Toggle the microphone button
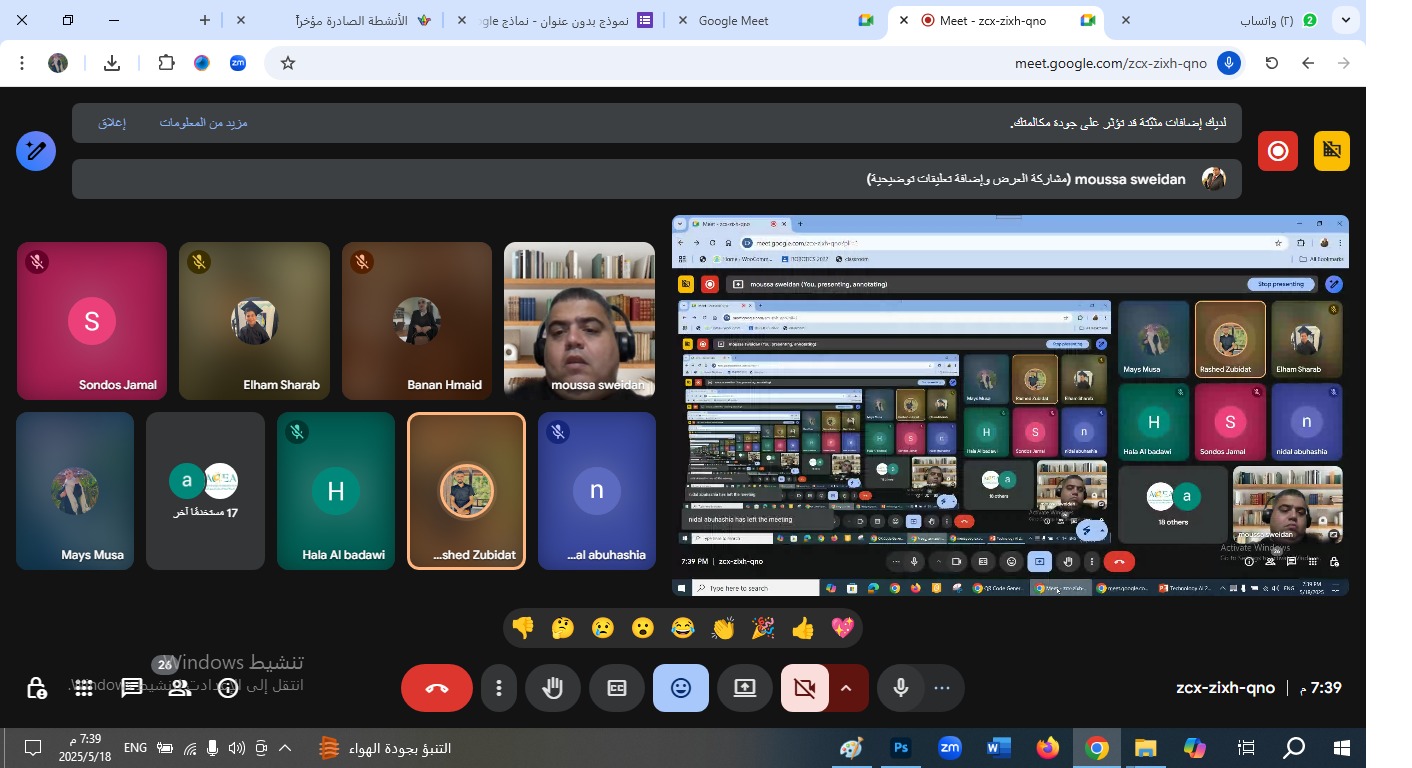 [901, 688]
